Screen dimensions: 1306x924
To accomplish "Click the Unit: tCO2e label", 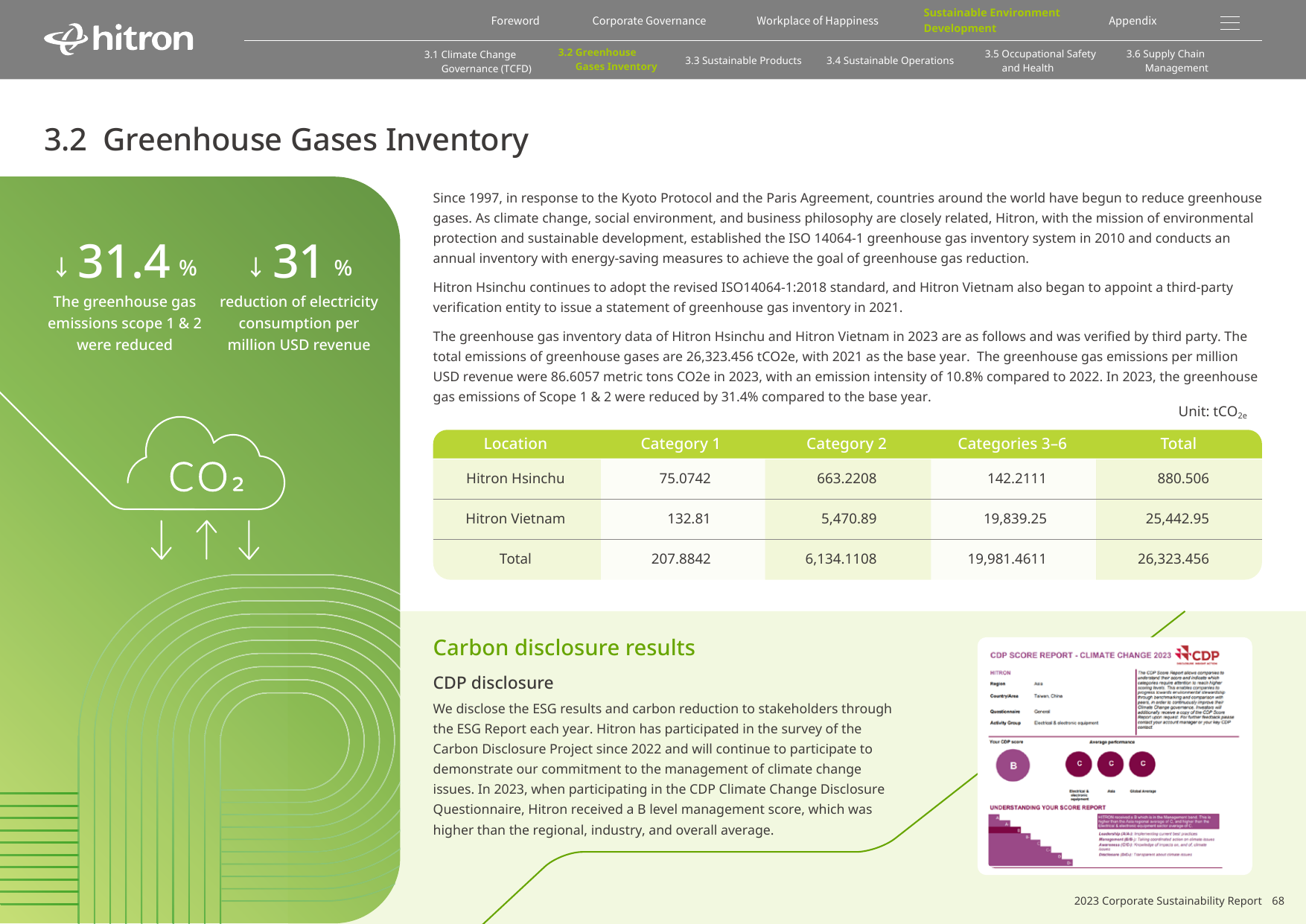I will point(1212,412).
